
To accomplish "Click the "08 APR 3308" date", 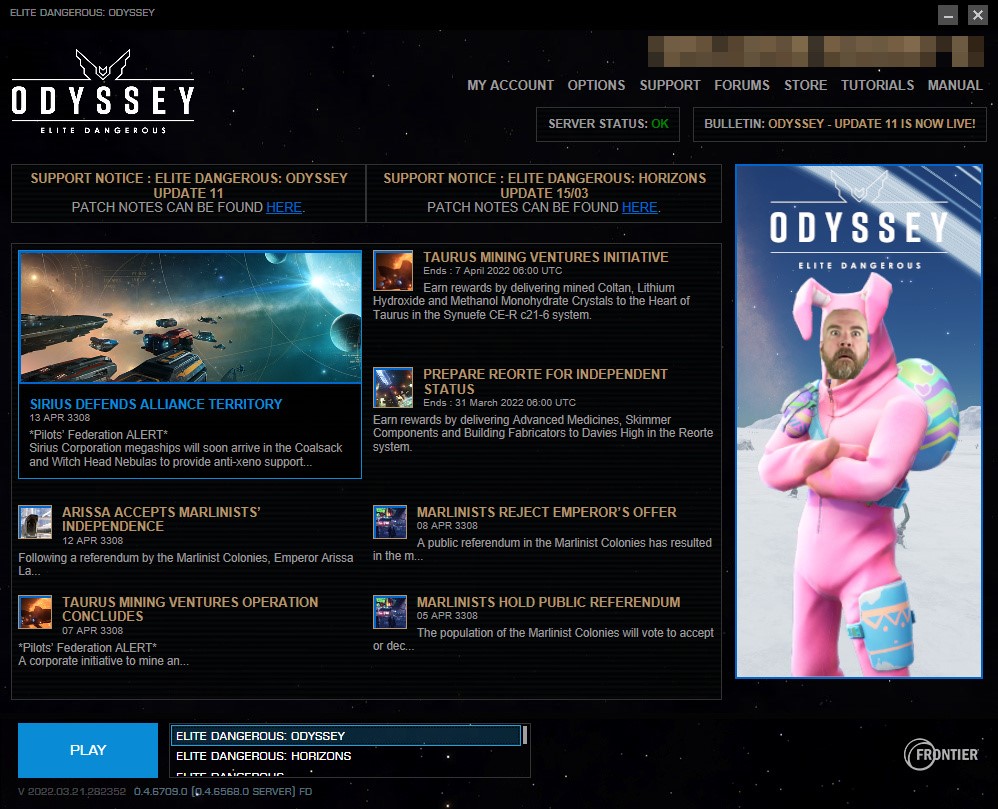I will click(447, 526).
